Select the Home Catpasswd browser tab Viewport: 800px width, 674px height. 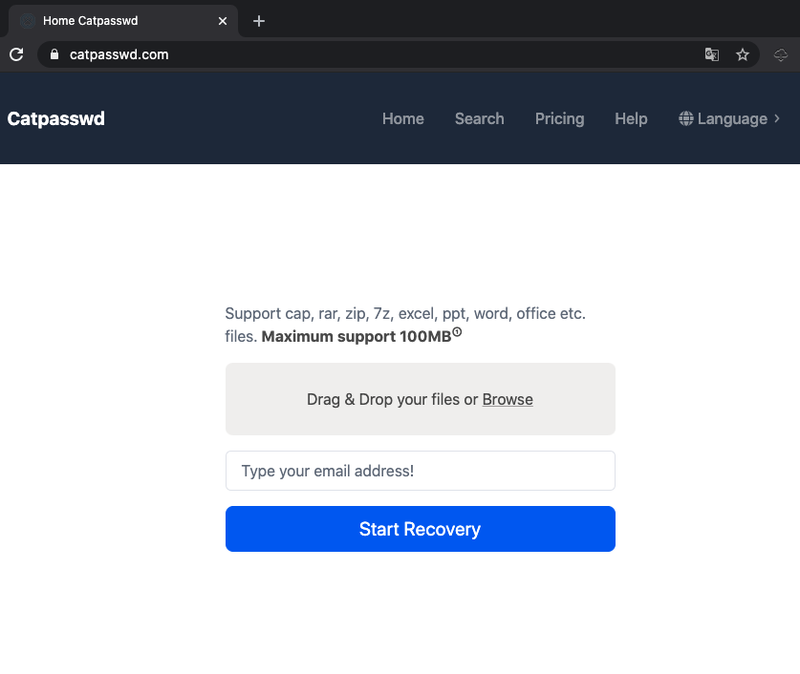[x=123, y=21]
